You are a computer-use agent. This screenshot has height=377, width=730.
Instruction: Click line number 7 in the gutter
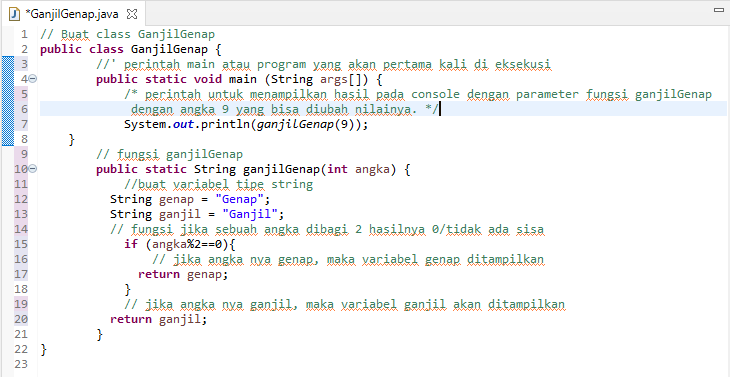(24, 124)
